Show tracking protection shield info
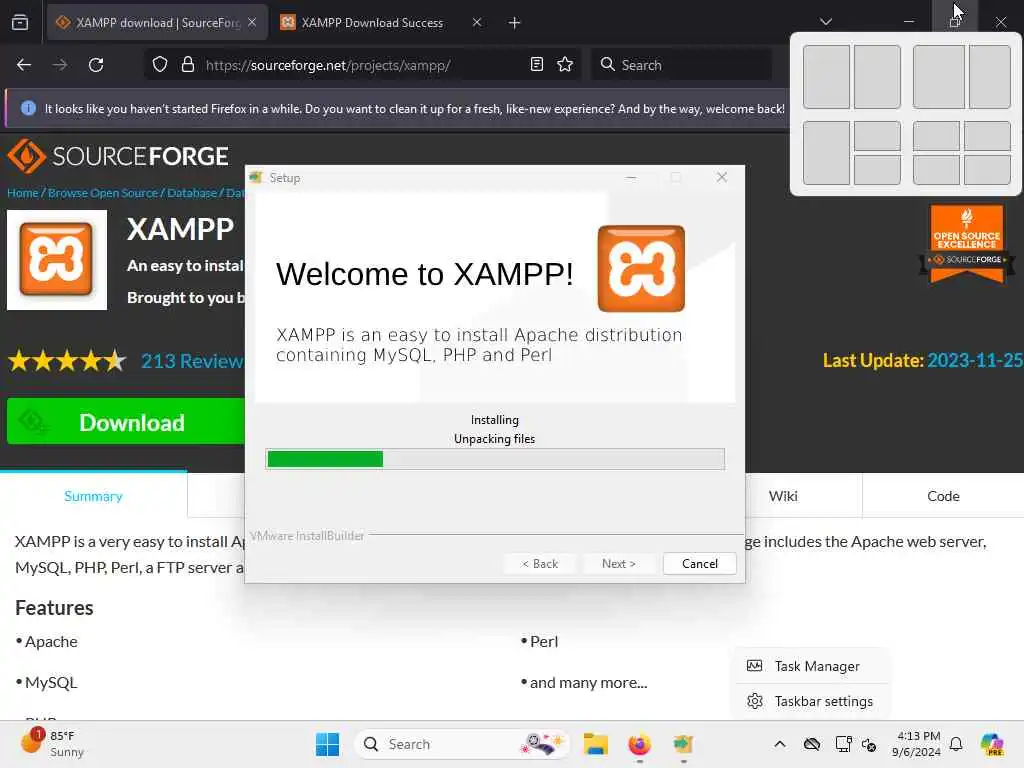The height and width of the screenshot is (768, 1024). [160, 65]
